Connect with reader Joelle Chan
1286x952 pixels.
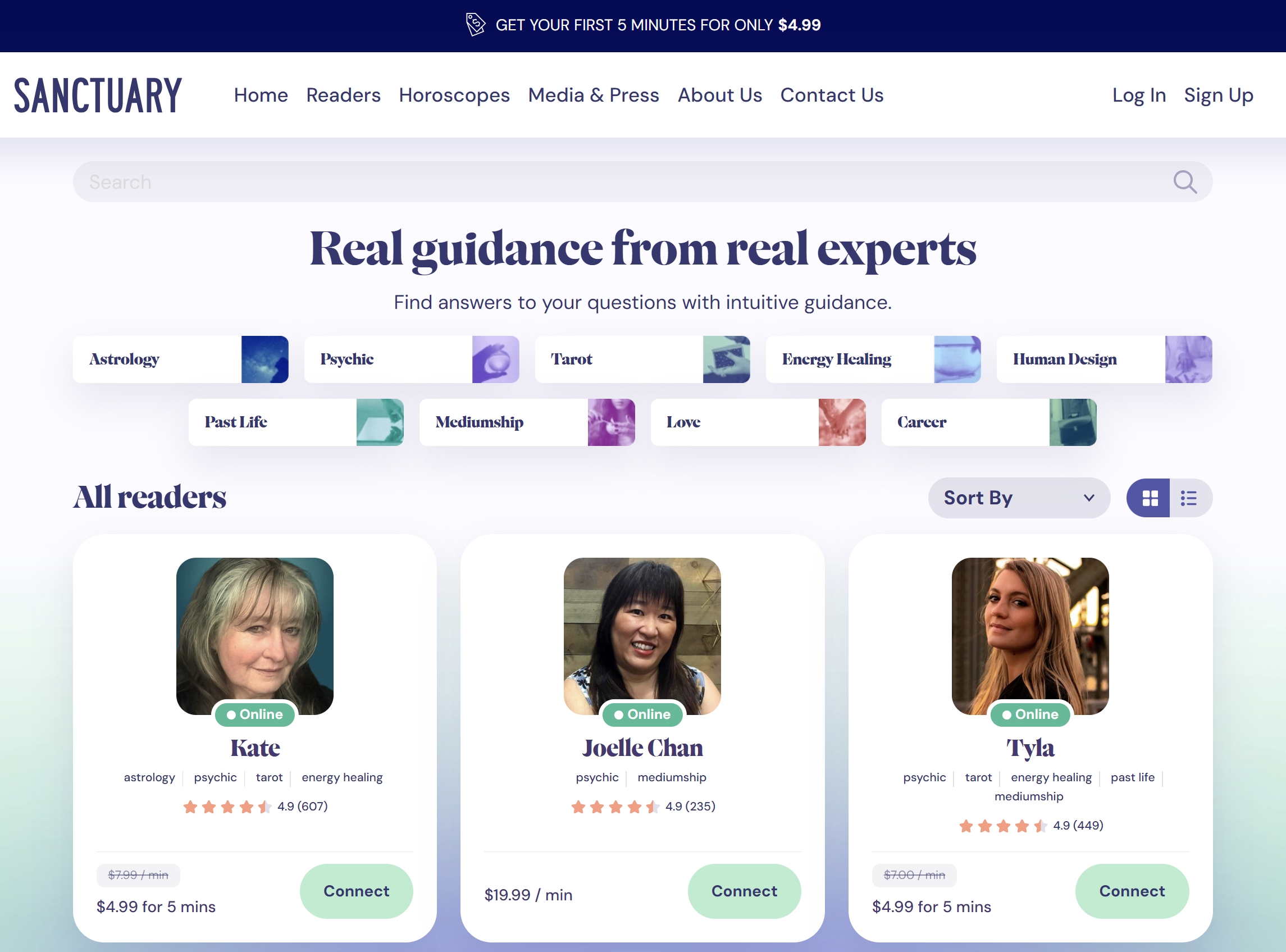(x=745, y=891)
